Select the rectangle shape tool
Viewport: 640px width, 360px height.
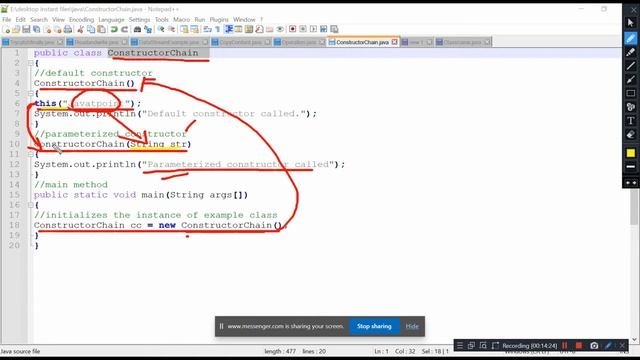631,93
